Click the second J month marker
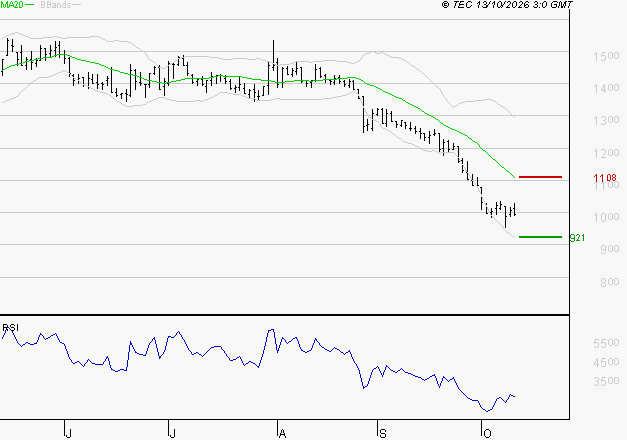The image size is (627, 440). click(x=172, y=434)
